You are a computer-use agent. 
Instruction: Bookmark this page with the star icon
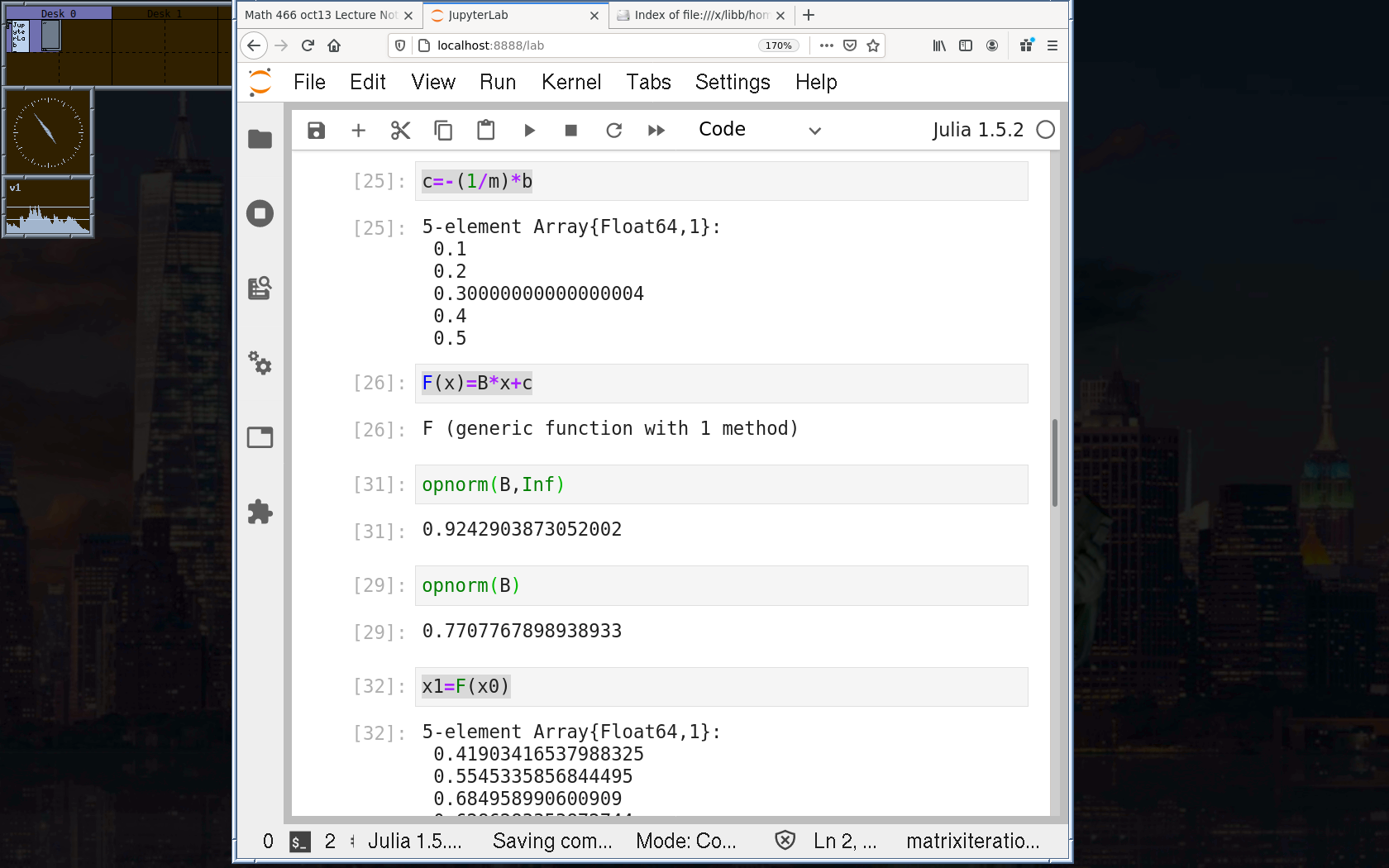[873, 45]
